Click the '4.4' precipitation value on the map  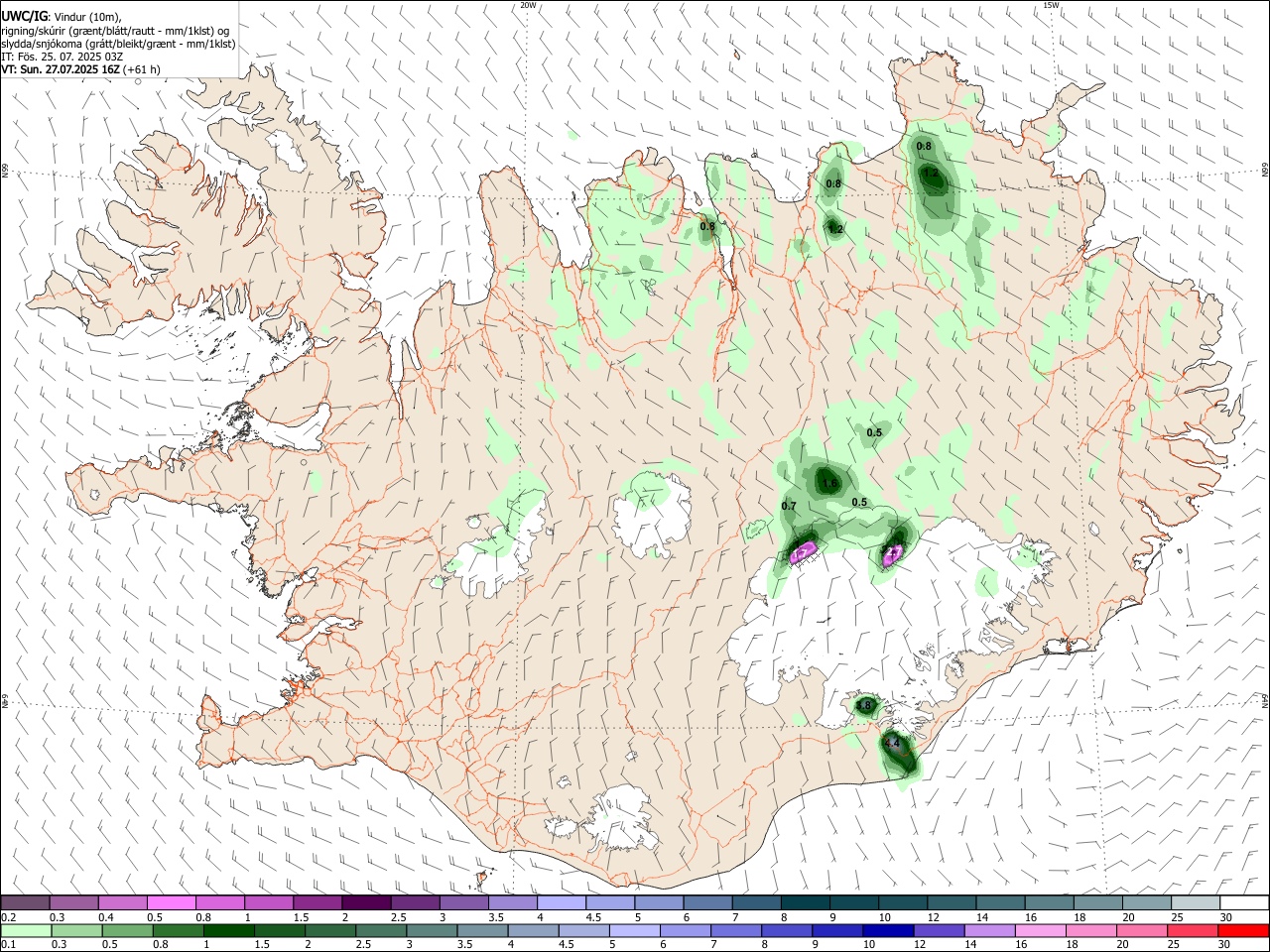point(892,743)
